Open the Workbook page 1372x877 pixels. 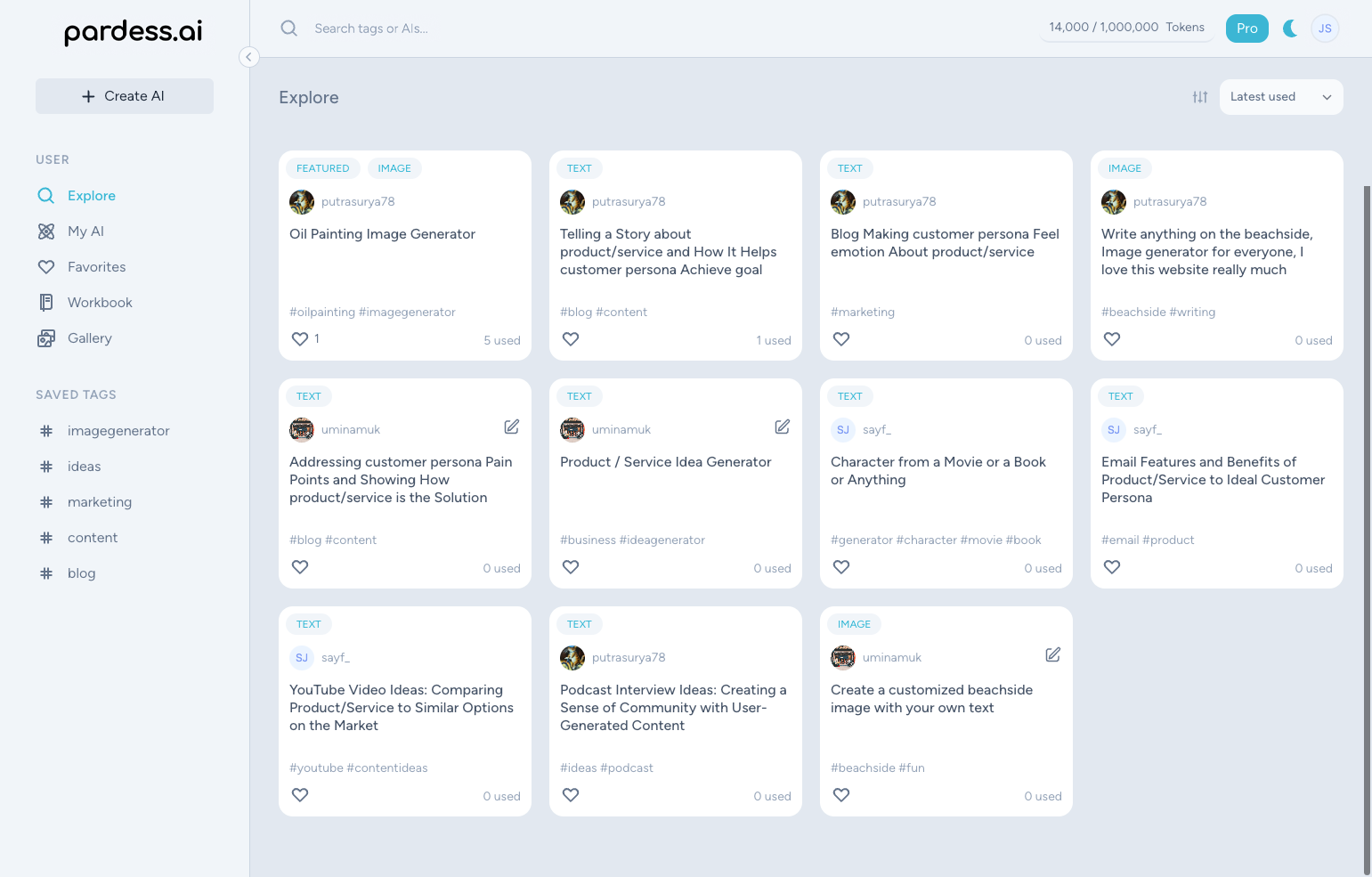point(100,303)
